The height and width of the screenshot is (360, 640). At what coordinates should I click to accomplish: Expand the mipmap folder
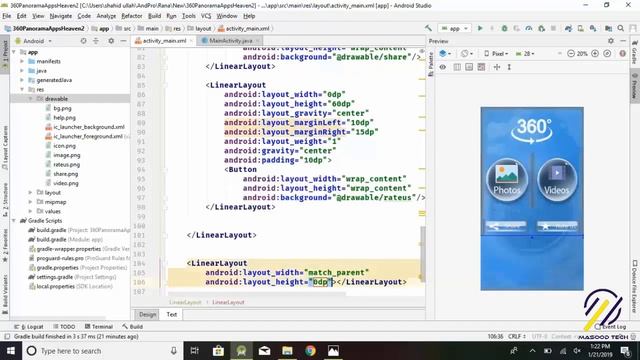tap(31, 202)
